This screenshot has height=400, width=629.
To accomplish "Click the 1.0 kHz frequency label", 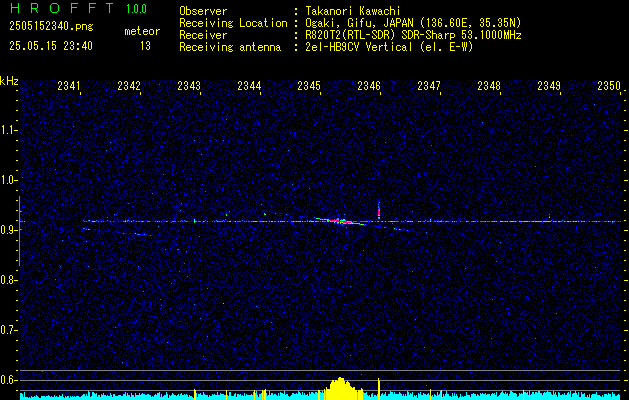I will (x=8, y=180).
